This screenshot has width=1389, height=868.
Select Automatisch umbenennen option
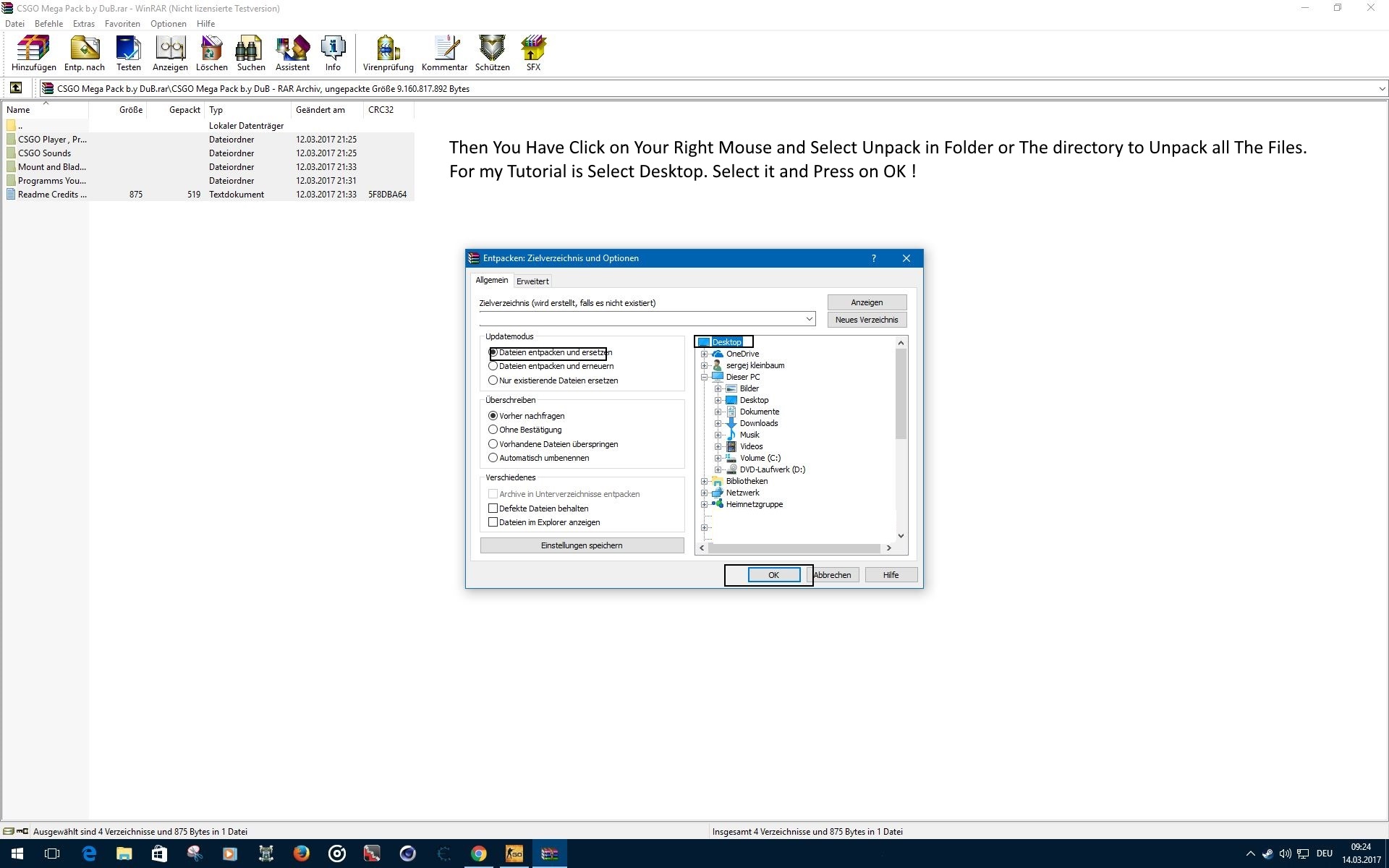(x=539, y=458)
